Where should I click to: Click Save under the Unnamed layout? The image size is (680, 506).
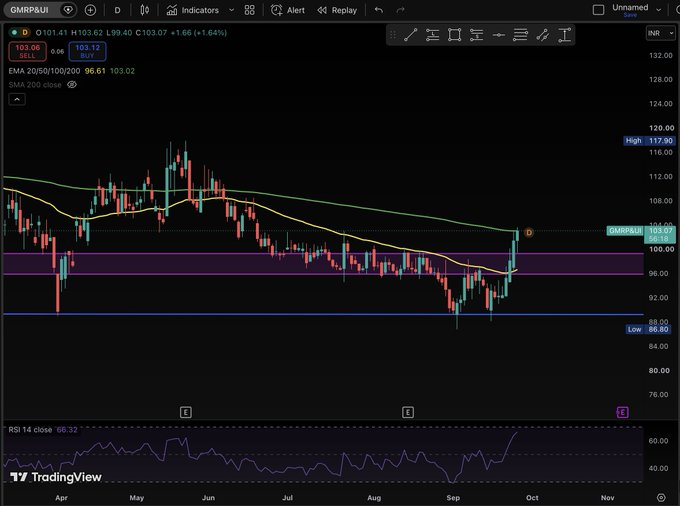coord(630,15)
